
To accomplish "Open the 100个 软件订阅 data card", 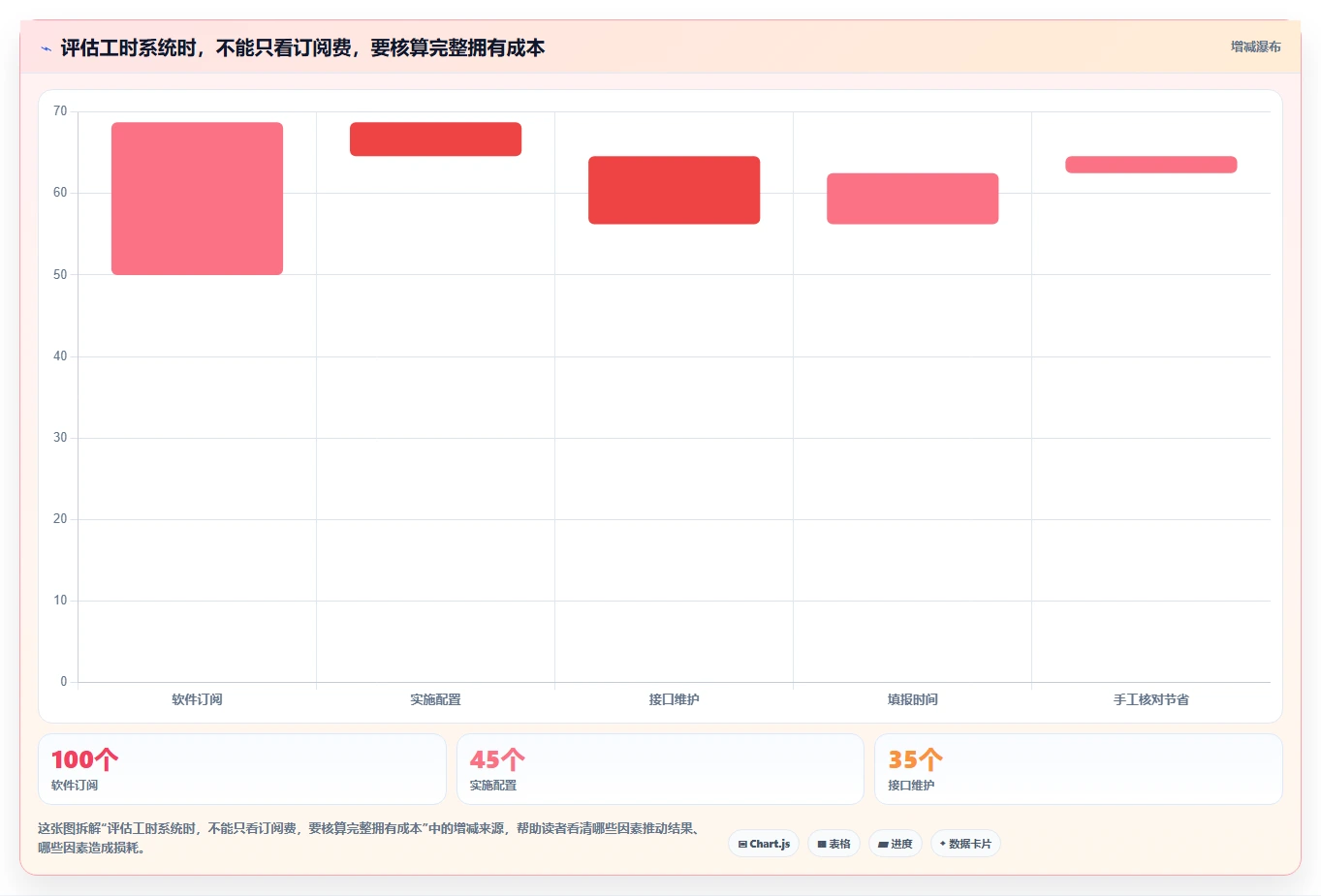I will click(x=242, y=769).
